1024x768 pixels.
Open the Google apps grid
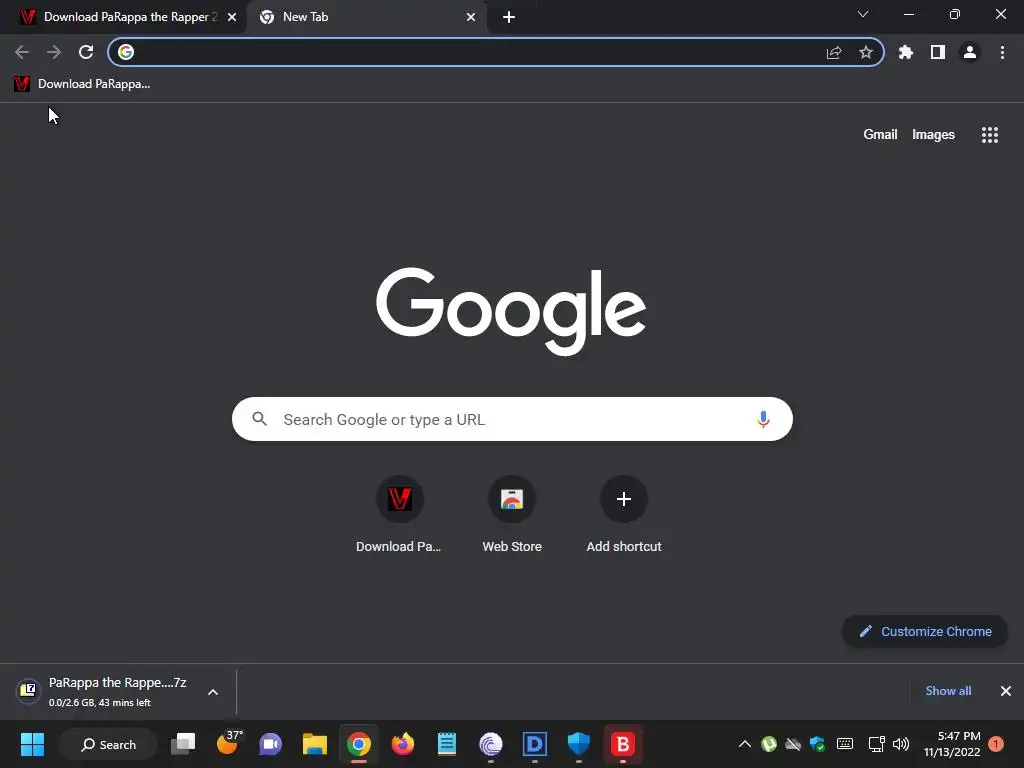coord(990,135)
